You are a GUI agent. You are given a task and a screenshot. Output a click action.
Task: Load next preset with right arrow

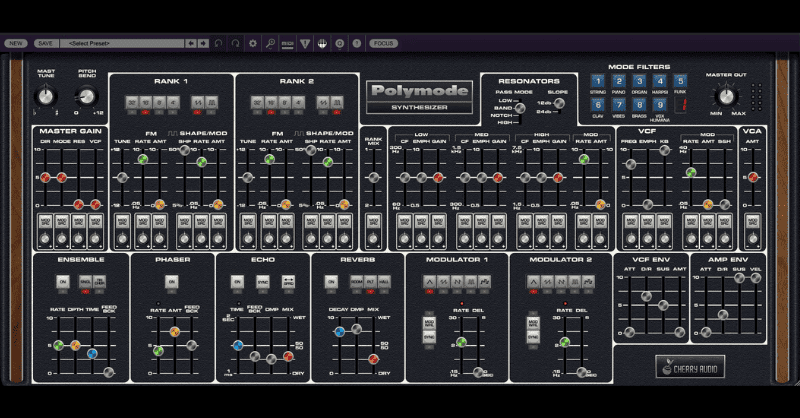pyautogui.click(x=203, y=43)
